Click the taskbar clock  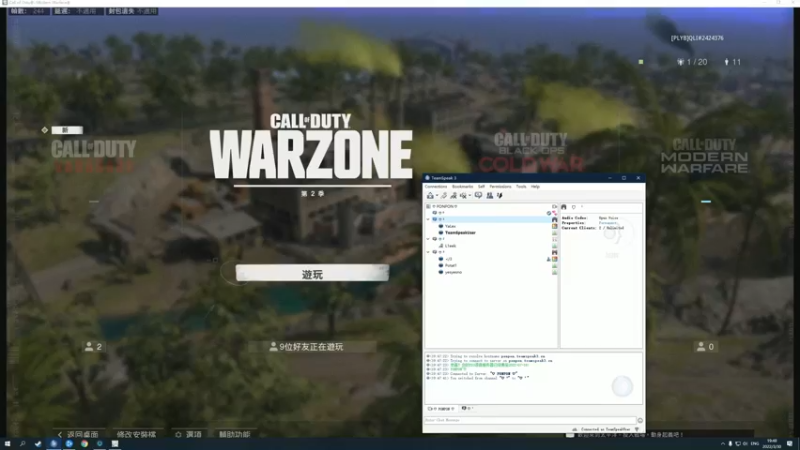click(x=772, y=444)
